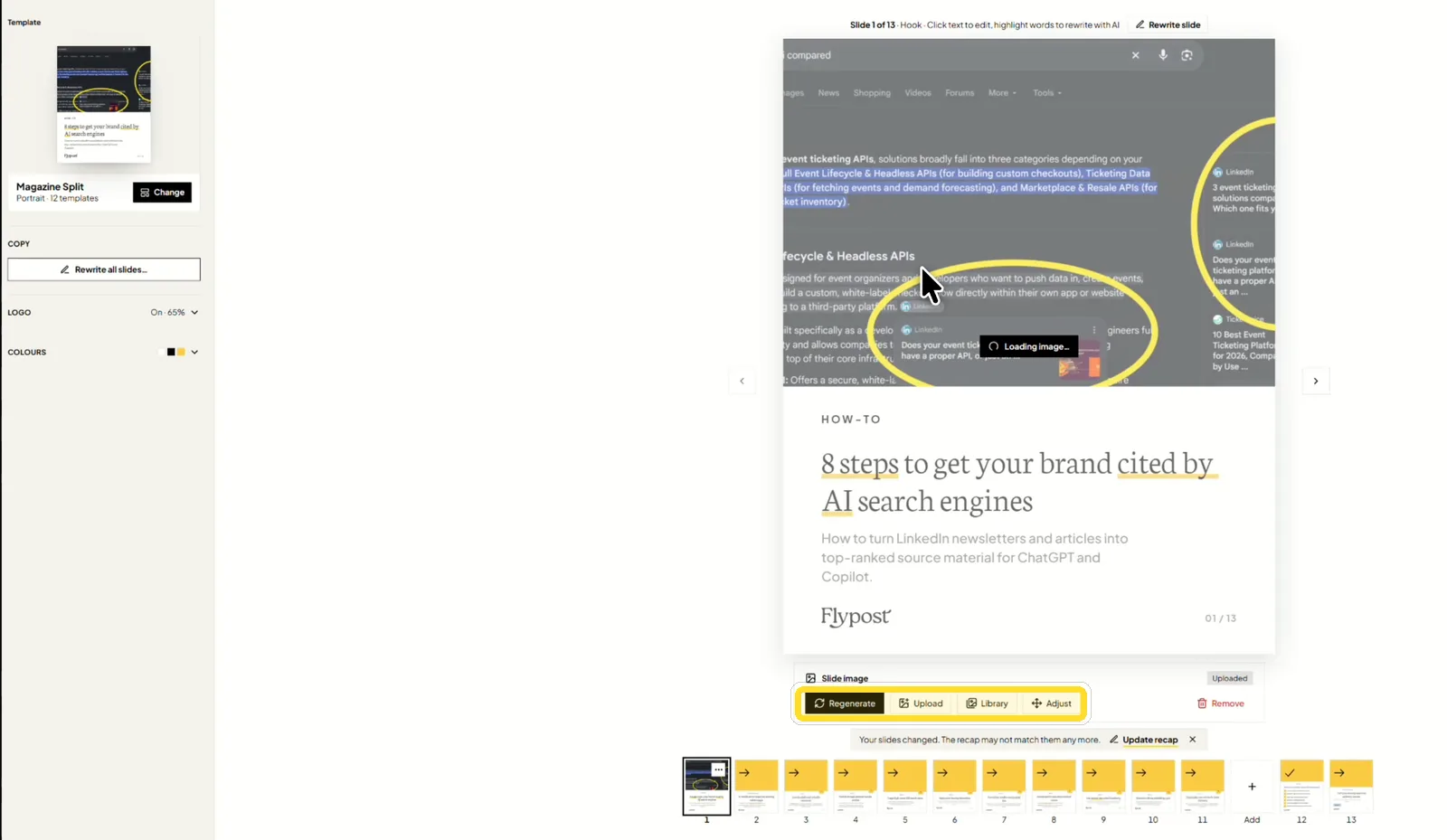Image resolution: width=1447 pixels, height=840 pixels.
Task: Select slide 7 thumbnail
Action: point(1004,787)
